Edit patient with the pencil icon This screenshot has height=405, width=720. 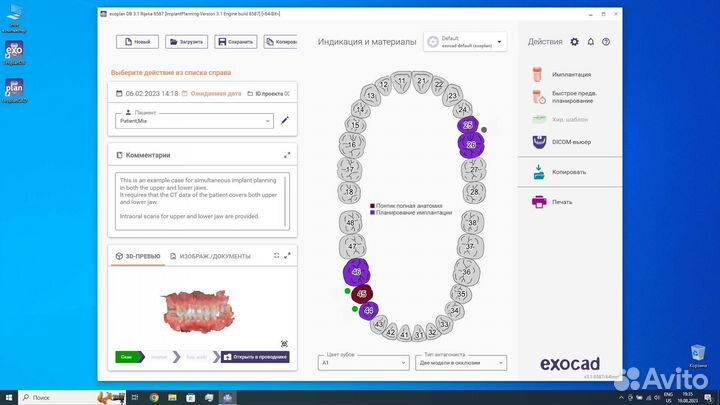pyautogui.click(x=285, y=120)
